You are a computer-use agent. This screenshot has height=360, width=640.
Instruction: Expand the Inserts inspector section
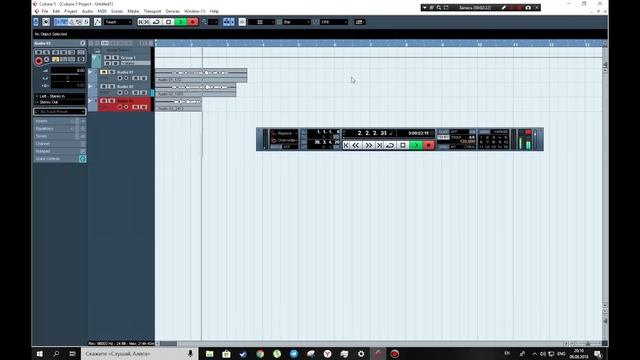tap(60, 121)
